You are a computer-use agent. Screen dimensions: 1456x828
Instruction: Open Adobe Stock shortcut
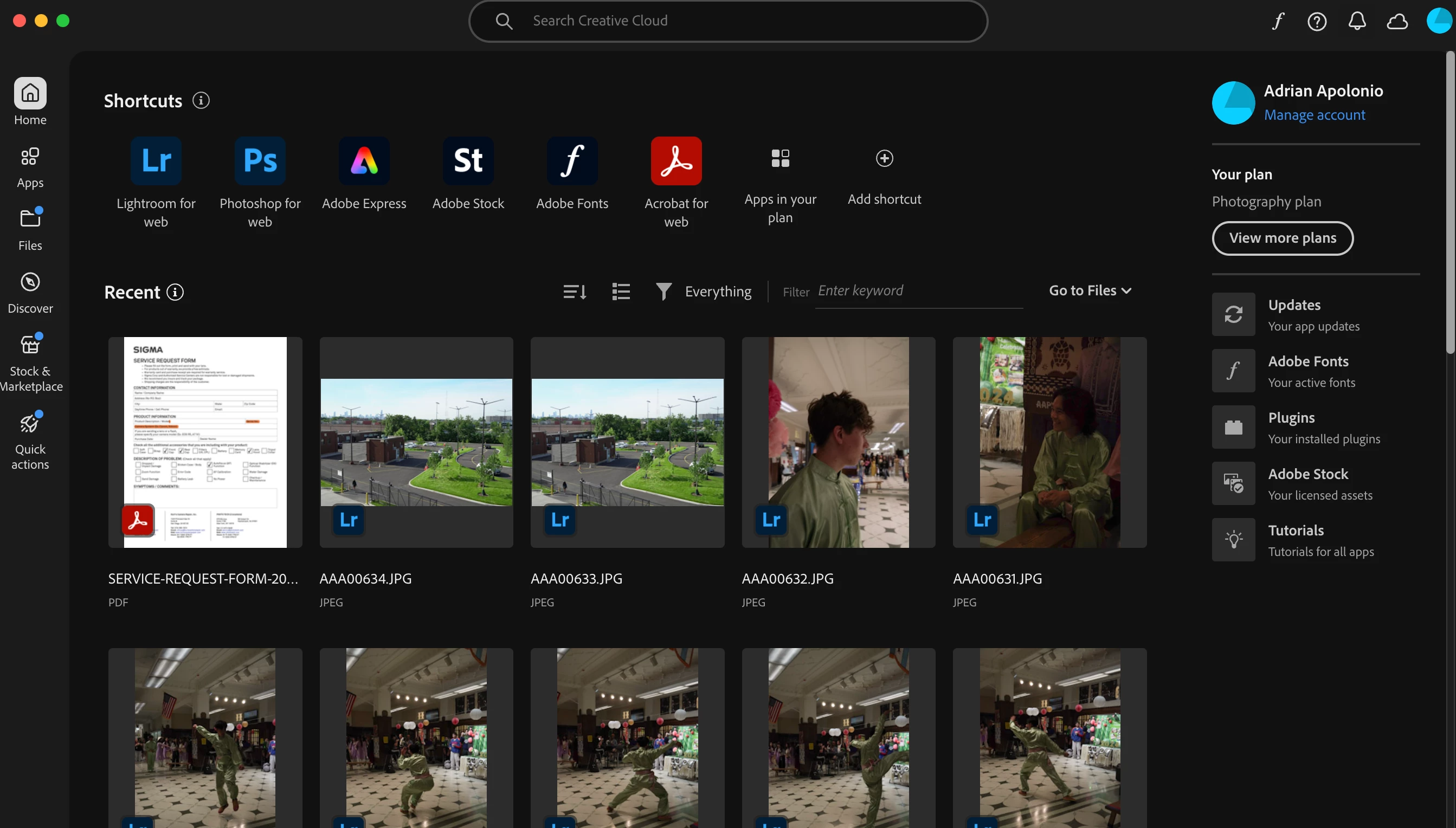coord(468,161)
